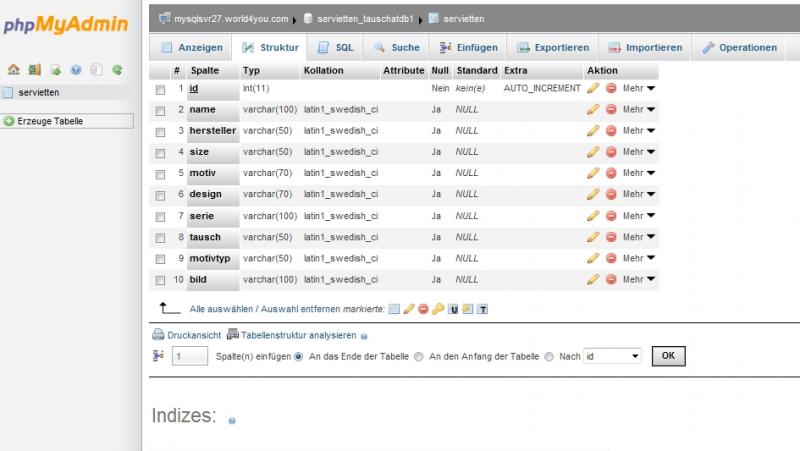Check the checkbox for the id column
The height and width of the screenshot is (451, 800).
click(x=160, y=89)
